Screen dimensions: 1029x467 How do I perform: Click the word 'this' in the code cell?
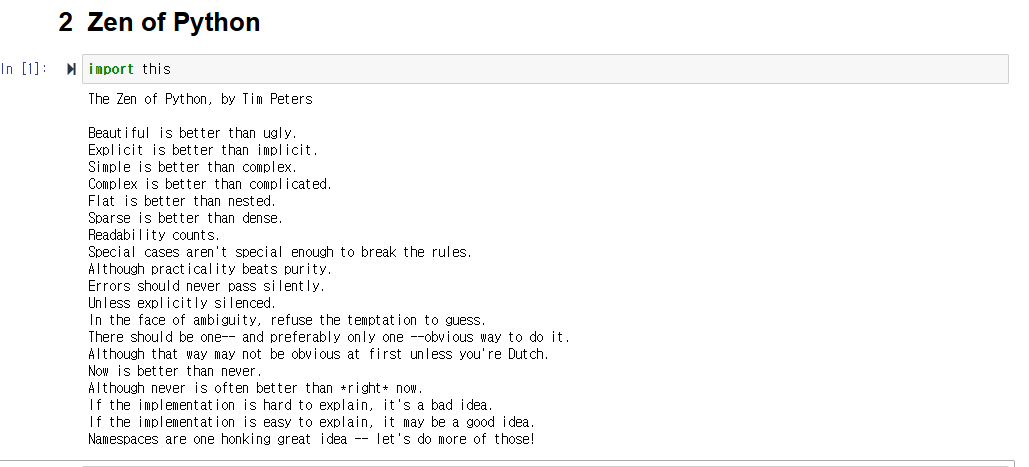(x=156, y=69)
